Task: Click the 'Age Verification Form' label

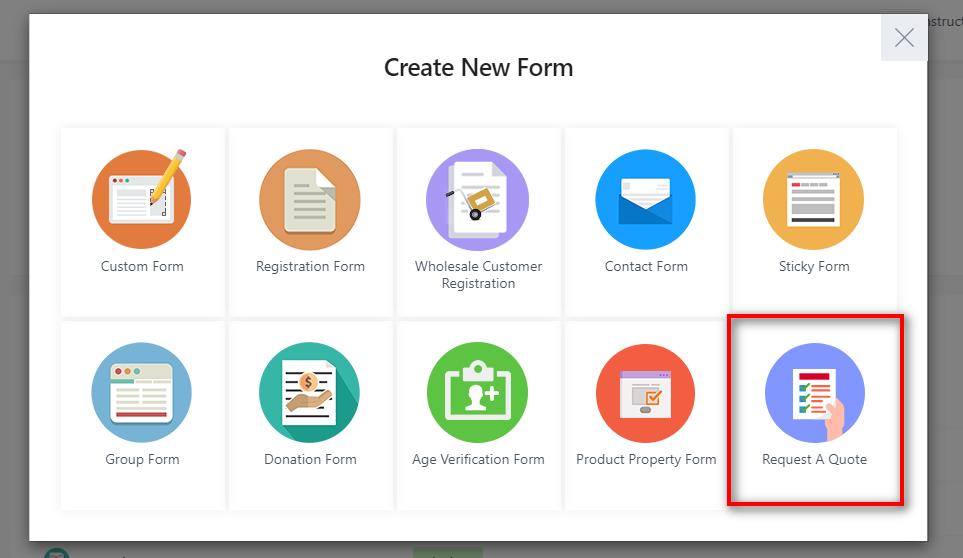Action: pyautogui.click(x=478, y=459)
